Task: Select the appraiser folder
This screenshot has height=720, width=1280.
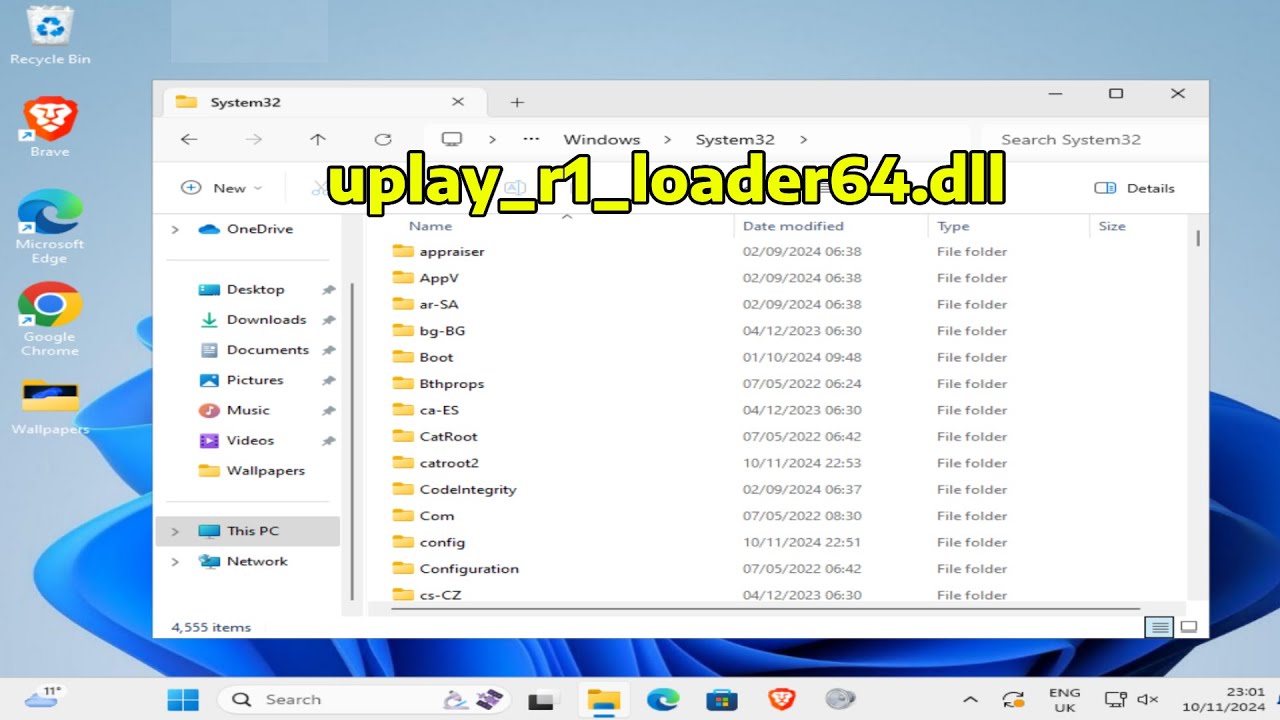Action: point(438,251)
